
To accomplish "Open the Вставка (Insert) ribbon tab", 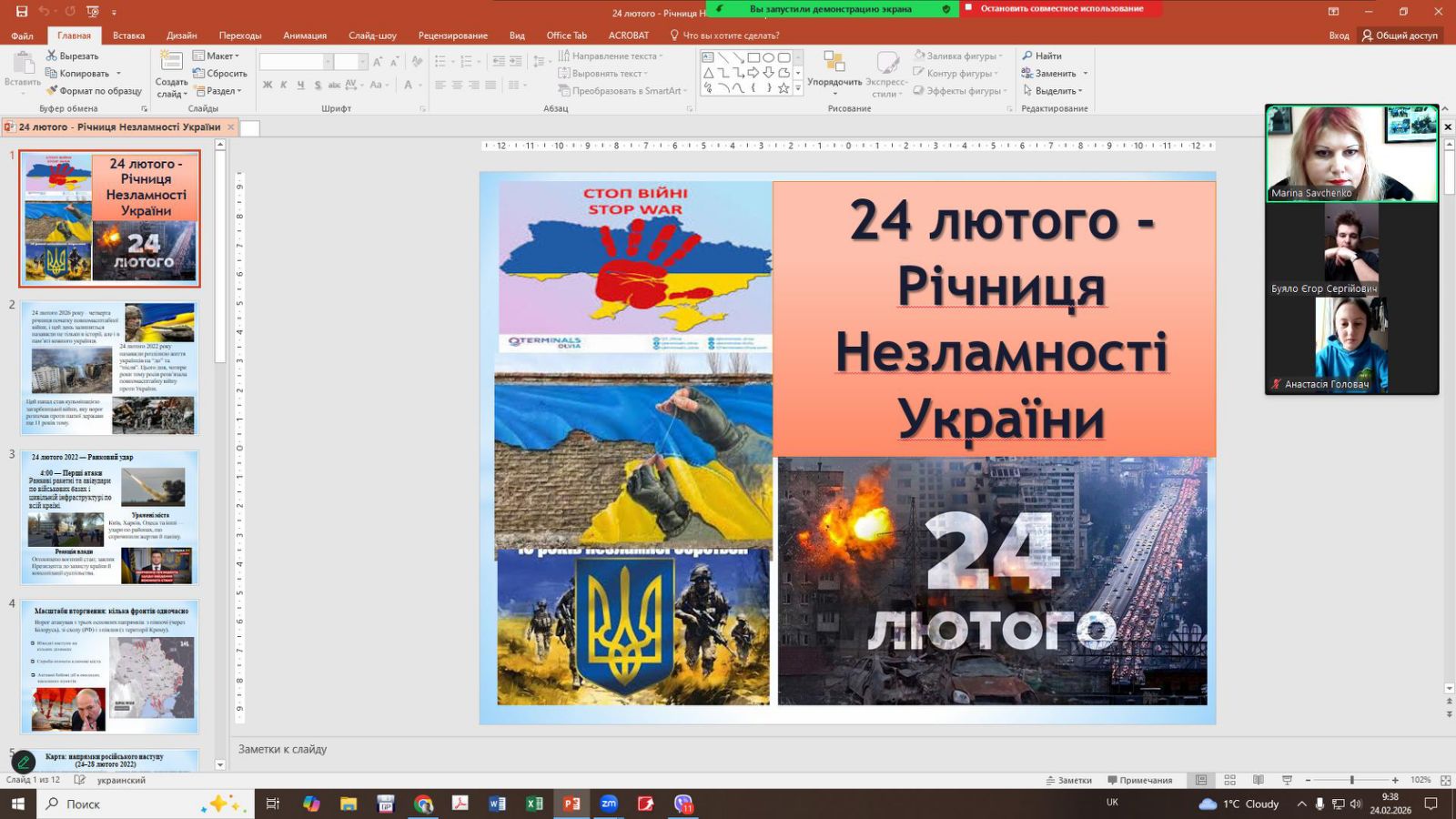I will pyautogui.click(x=128, y=35).
